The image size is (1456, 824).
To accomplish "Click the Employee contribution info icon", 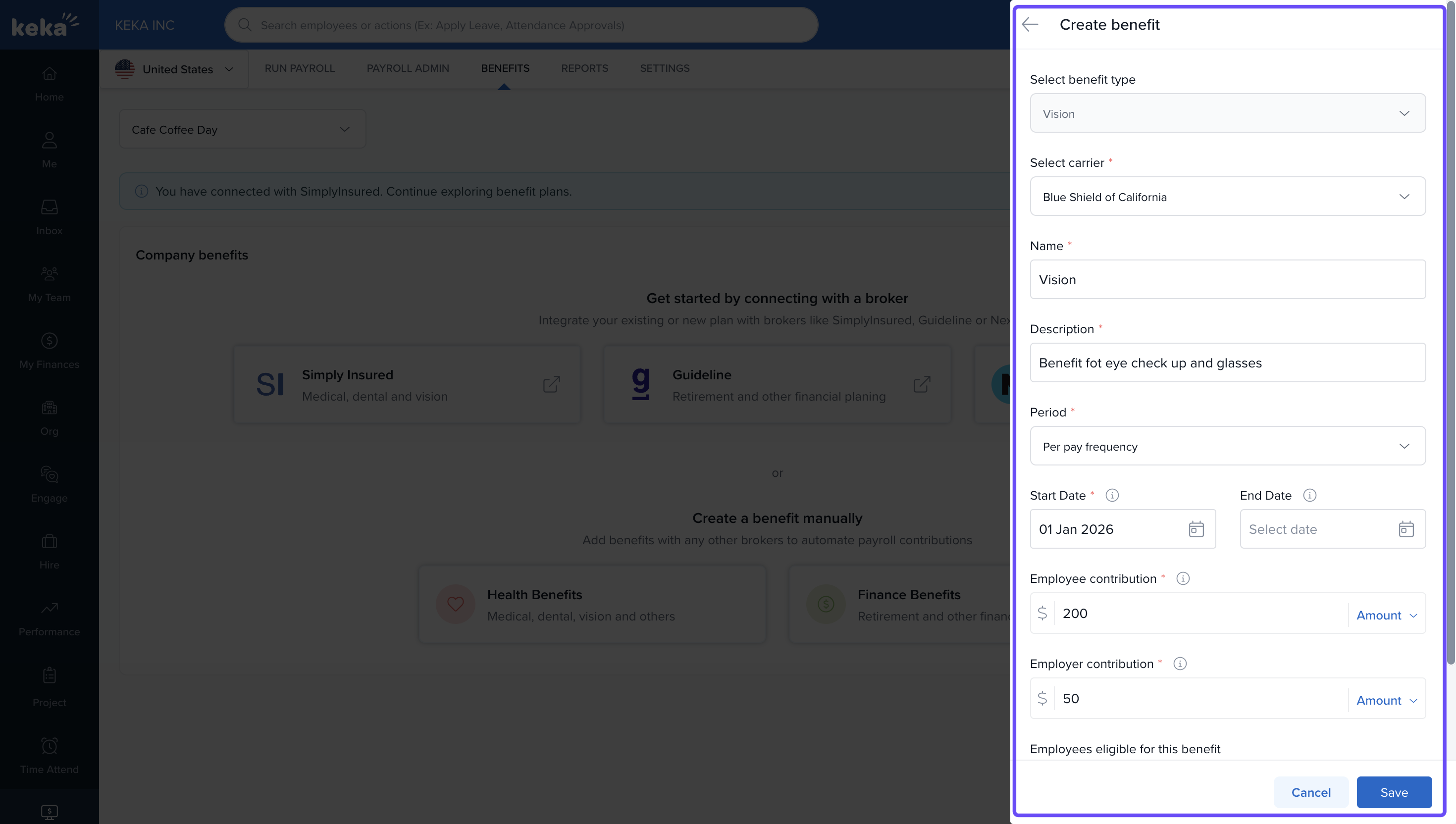I will pyautogui.click(x=1183, y=578).
